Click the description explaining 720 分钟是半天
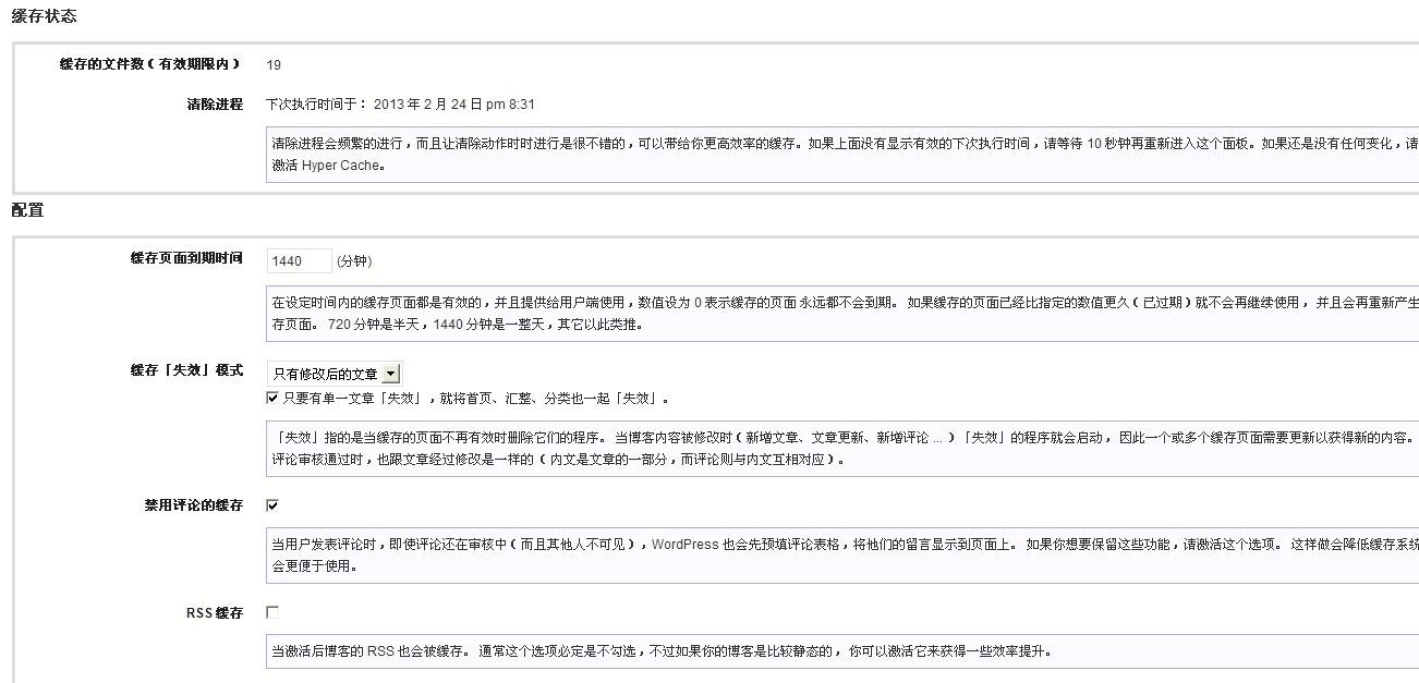Viewport: 1419px width, 683px height. pyautogui.click(x=840, y=314)
